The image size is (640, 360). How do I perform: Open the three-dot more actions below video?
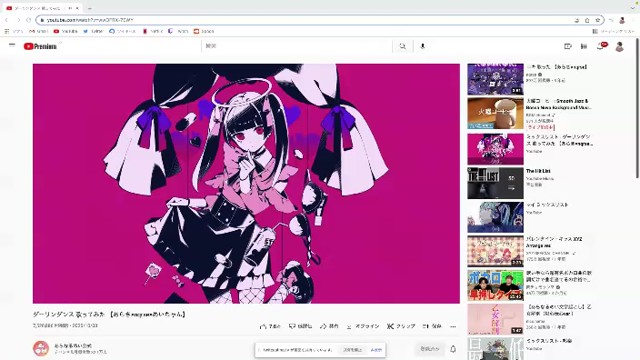[453, 326]
